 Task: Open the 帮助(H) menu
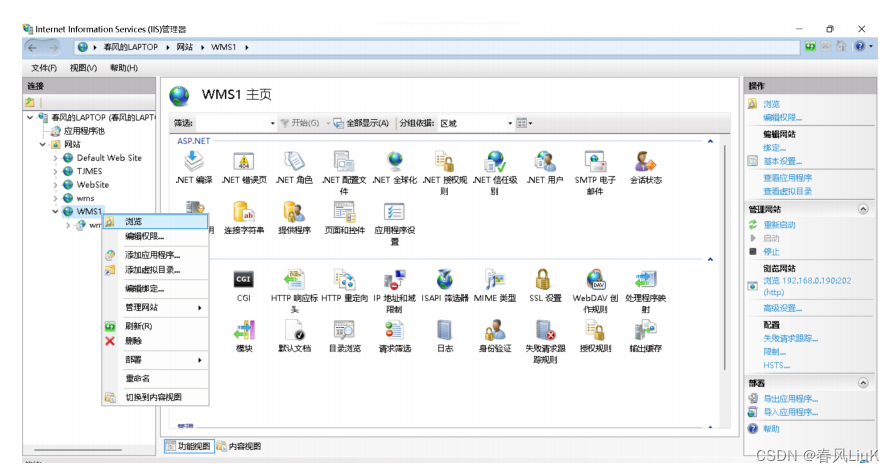tap(124, 68)
